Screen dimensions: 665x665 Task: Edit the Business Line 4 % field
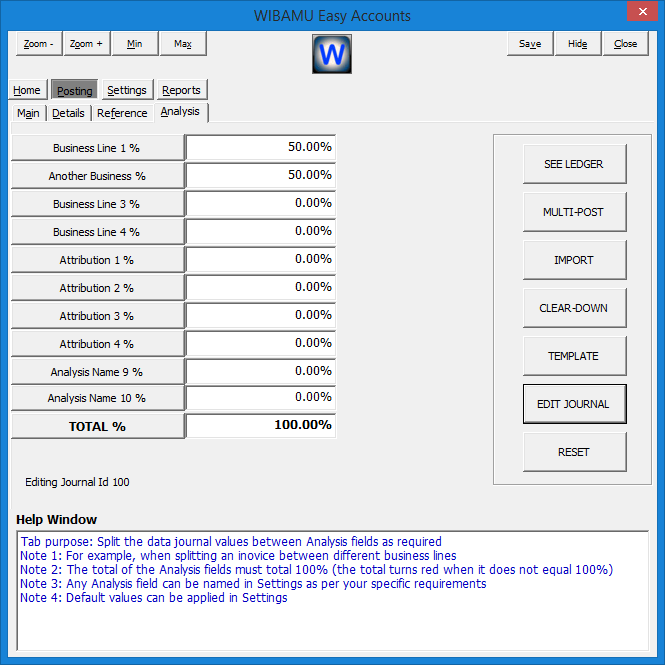[x=260, y=231]
